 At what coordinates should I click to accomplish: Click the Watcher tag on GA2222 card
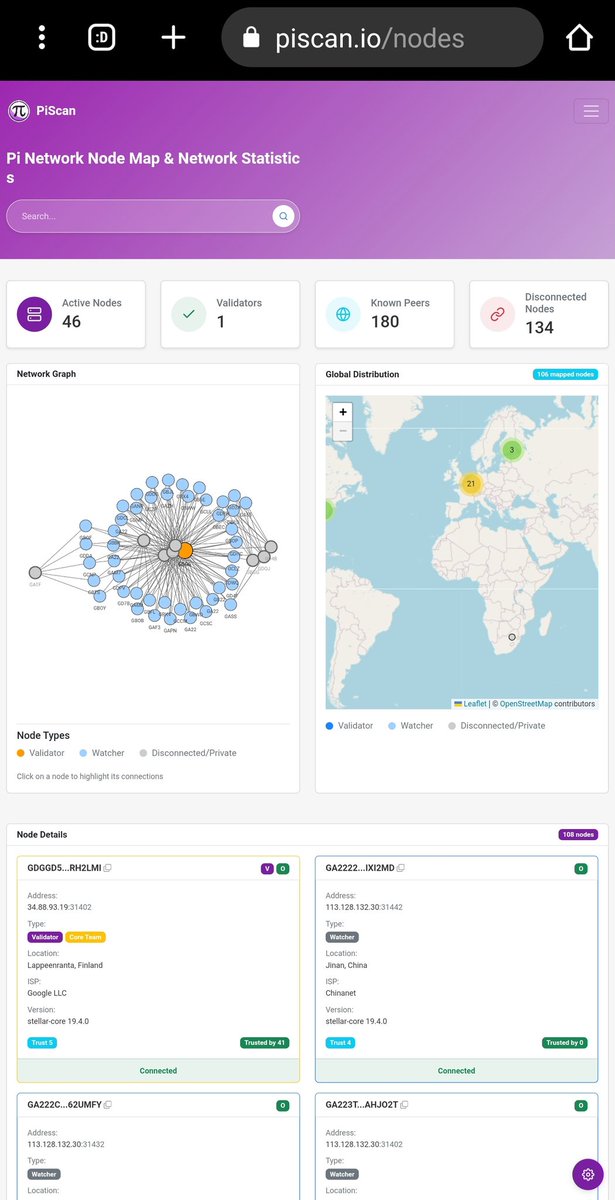342,937
